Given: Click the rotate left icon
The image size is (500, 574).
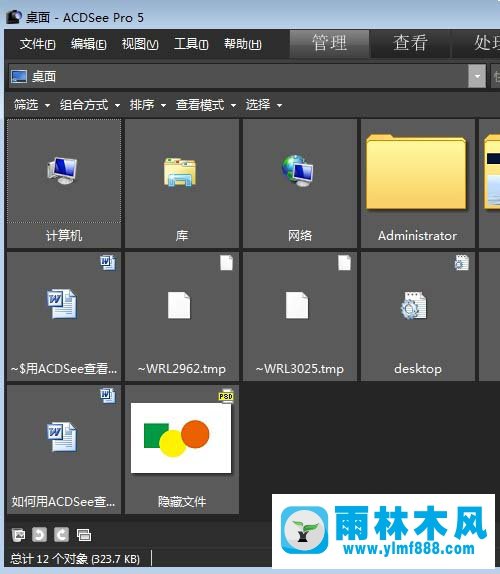Looking at the screenshot, I should click(40, 535).
